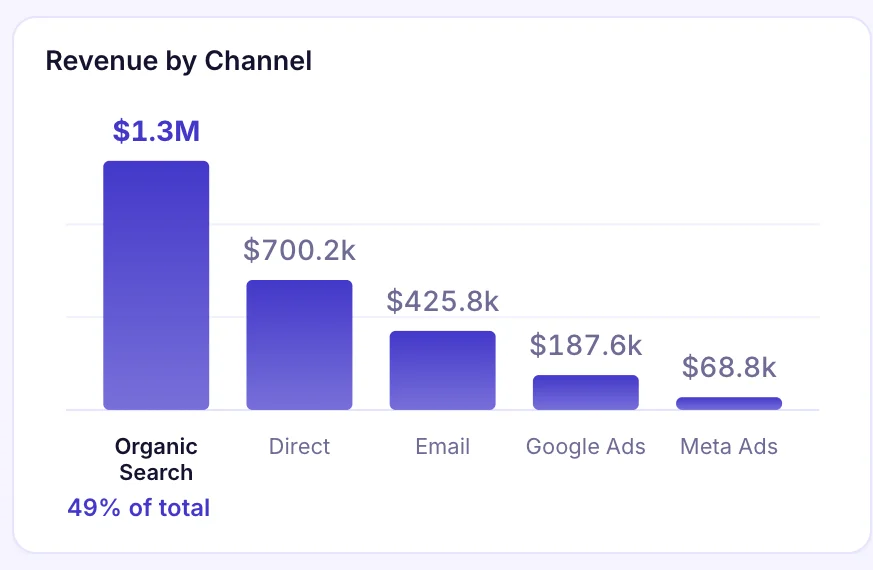Select the $68.8k value label
Viewport: 873px width, 570px height.
click(x=729, y=367)
